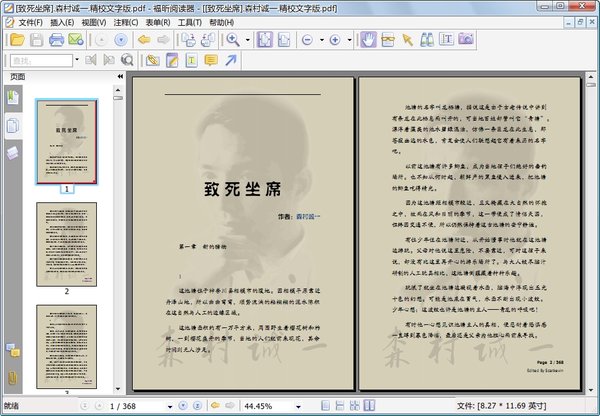The image size is (600, 416).
Task: Open the Attachments sidebar panel
Action: coord(13,378)
